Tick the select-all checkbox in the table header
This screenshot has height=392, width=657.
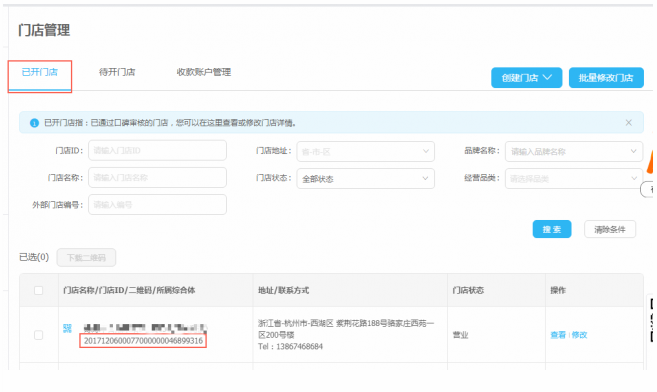[x=39, y=290]
